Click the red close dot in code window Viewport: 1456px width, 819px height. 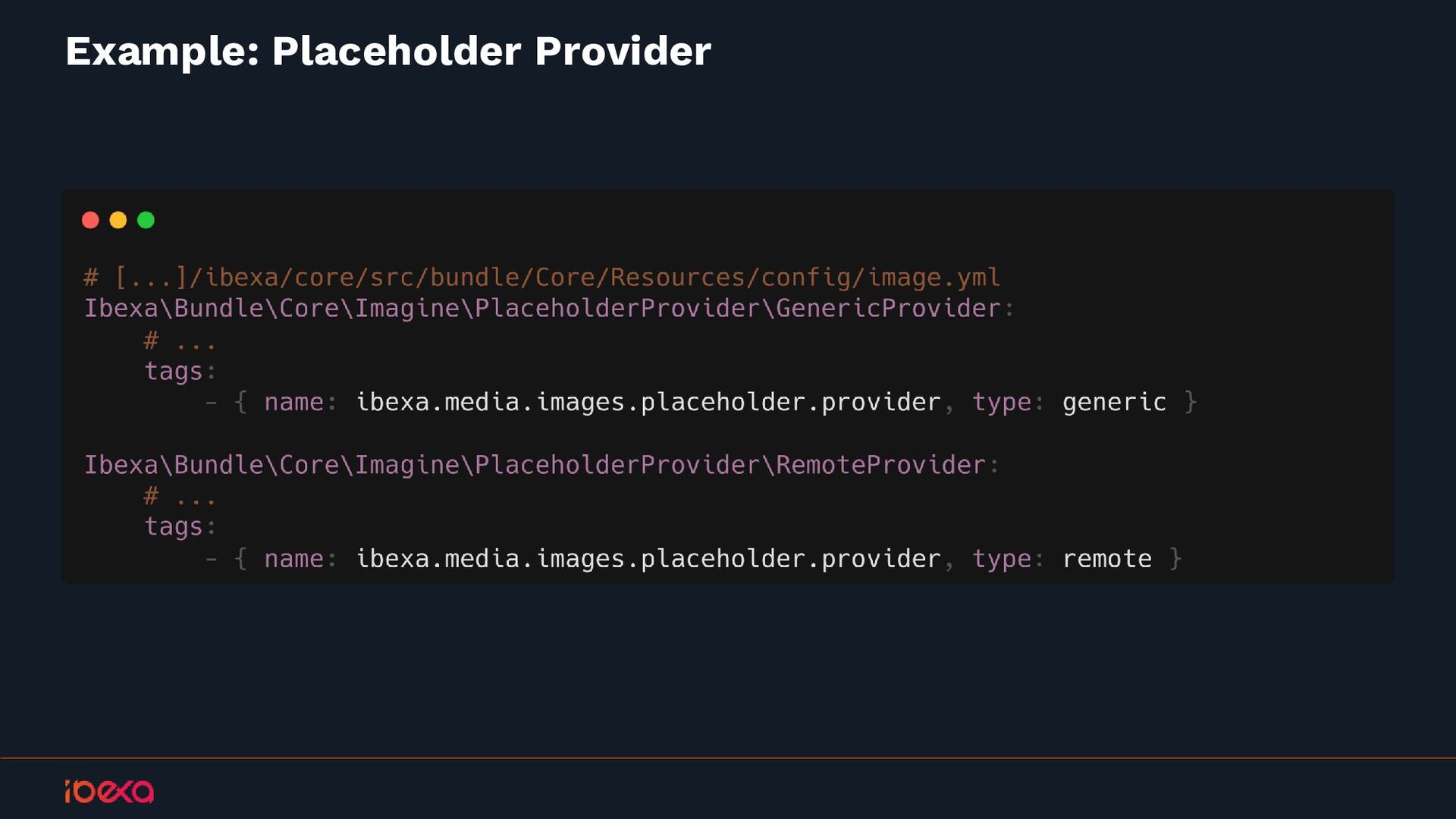click(x=90, y=220)
